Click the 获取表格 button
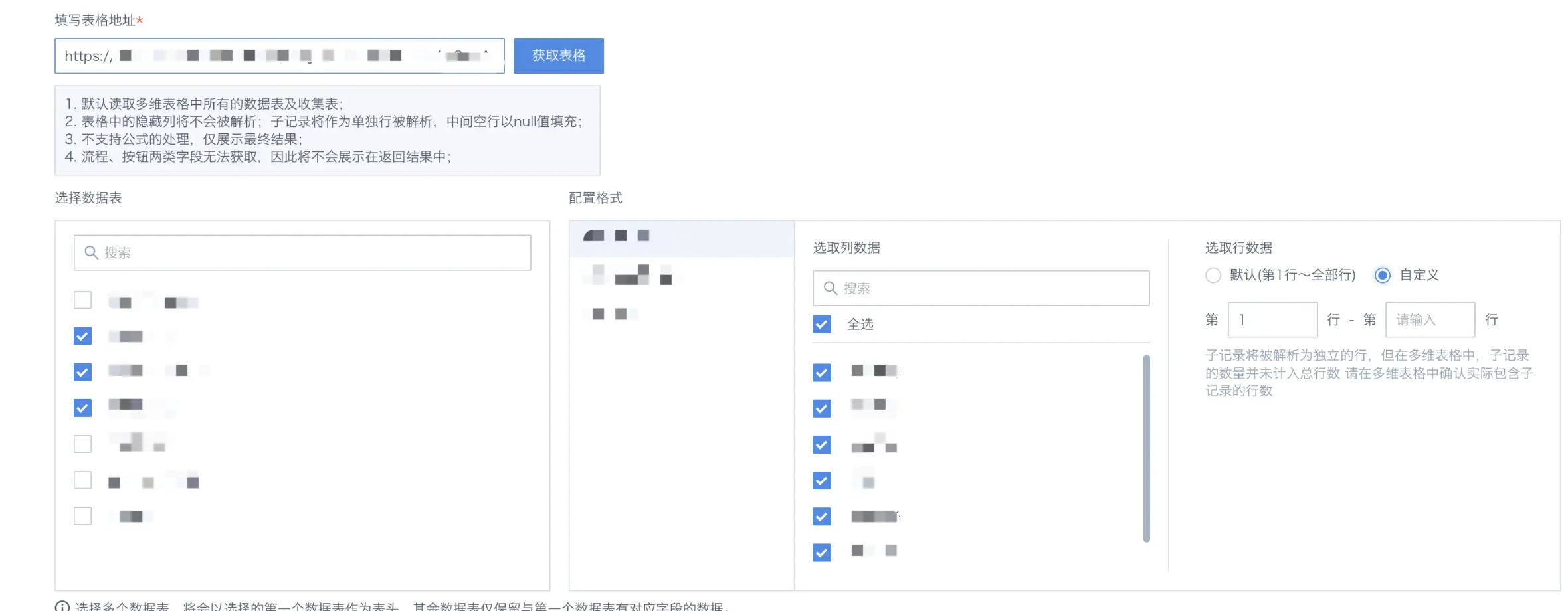1568x611 pixels. [x=559, y=56]
